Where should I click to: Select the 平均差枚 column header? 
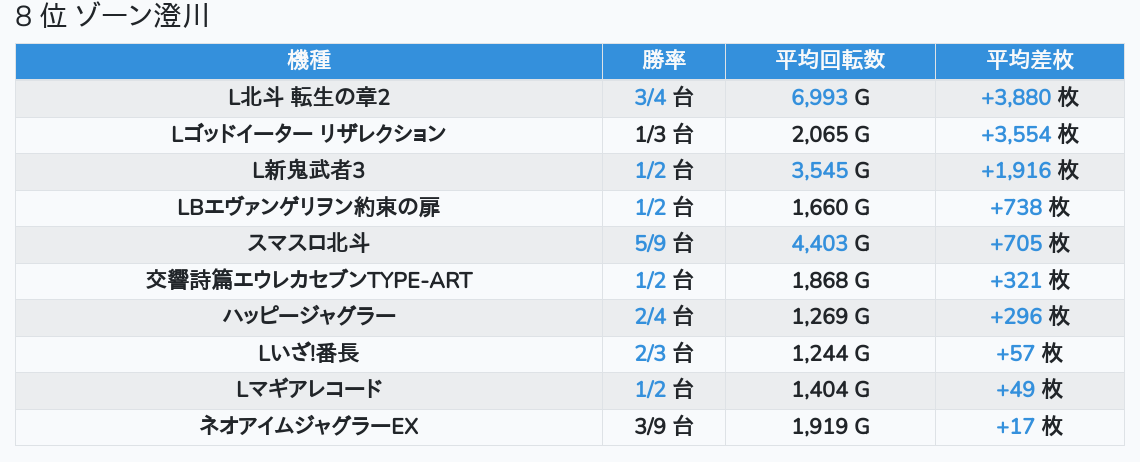(x=1030, y=60)
